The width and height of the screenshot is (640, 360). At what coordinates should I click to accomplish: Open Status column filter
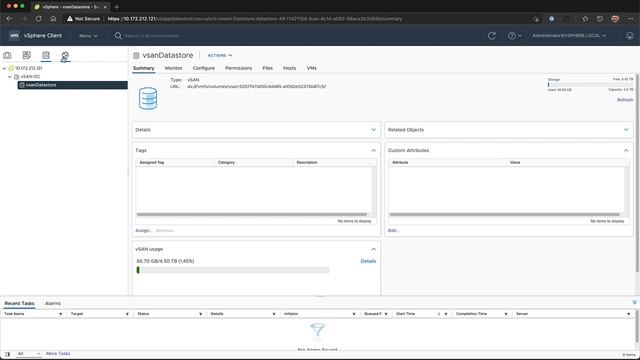click(200, 314)
